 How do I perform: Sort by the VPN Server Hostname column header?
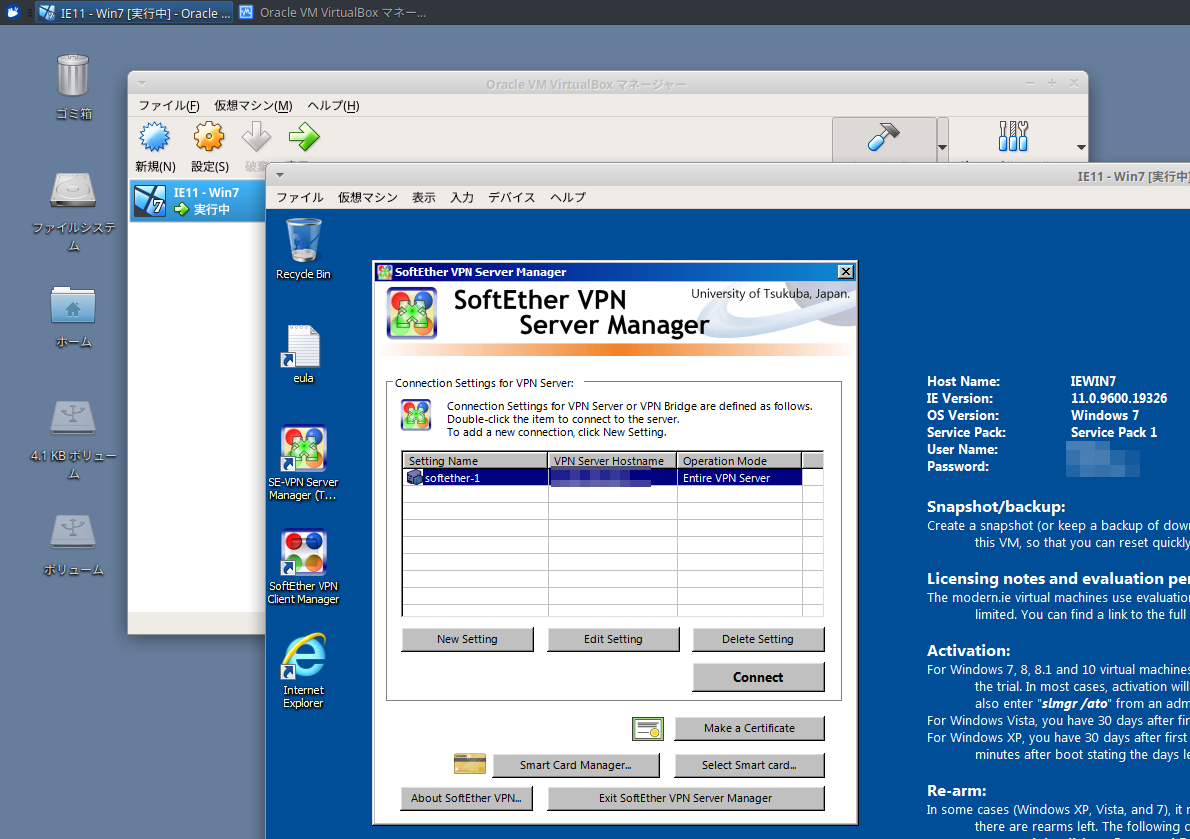(612, 460)
